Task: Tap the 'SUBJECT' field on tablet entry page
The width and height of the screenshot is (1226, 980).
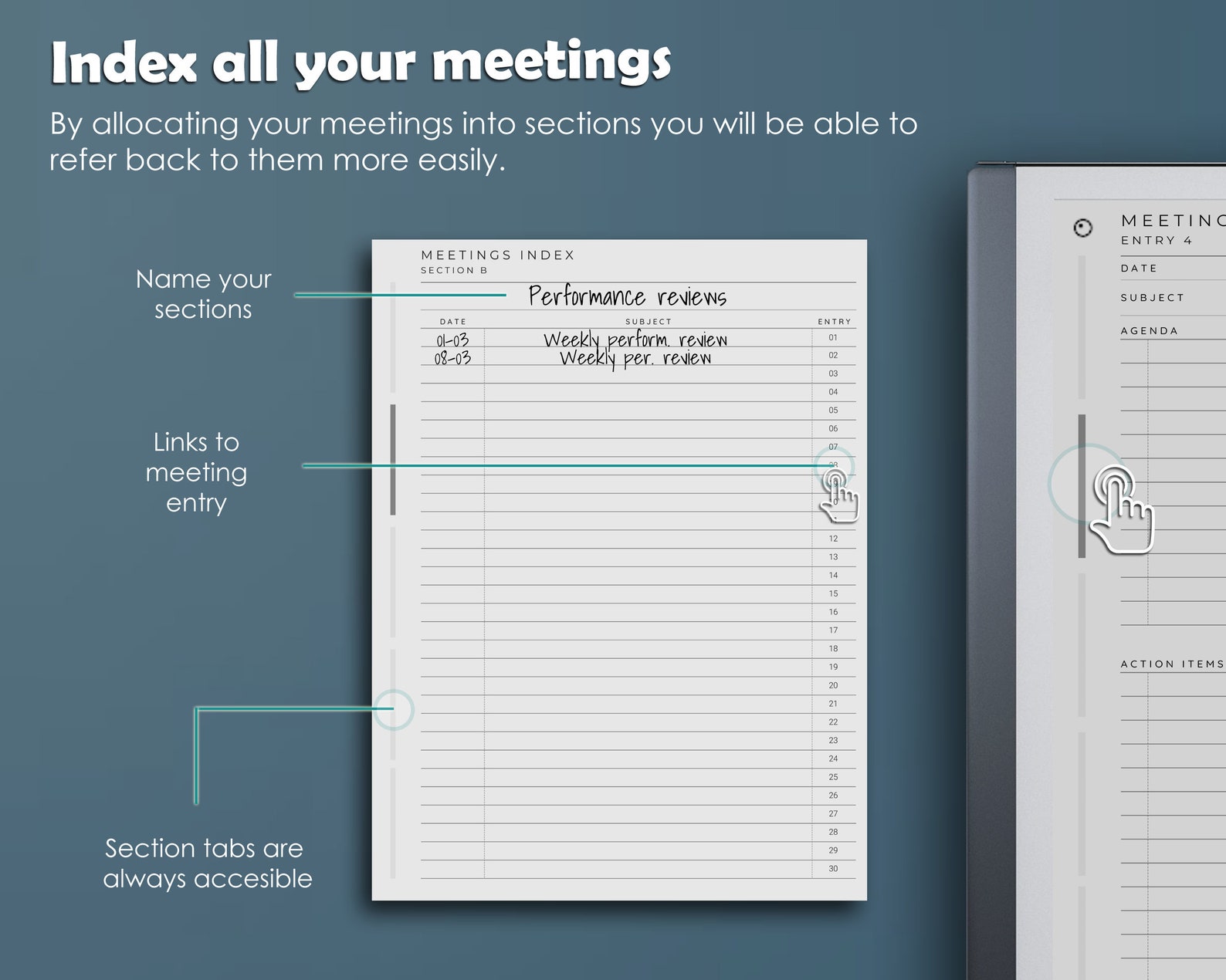Action: 1174,298
